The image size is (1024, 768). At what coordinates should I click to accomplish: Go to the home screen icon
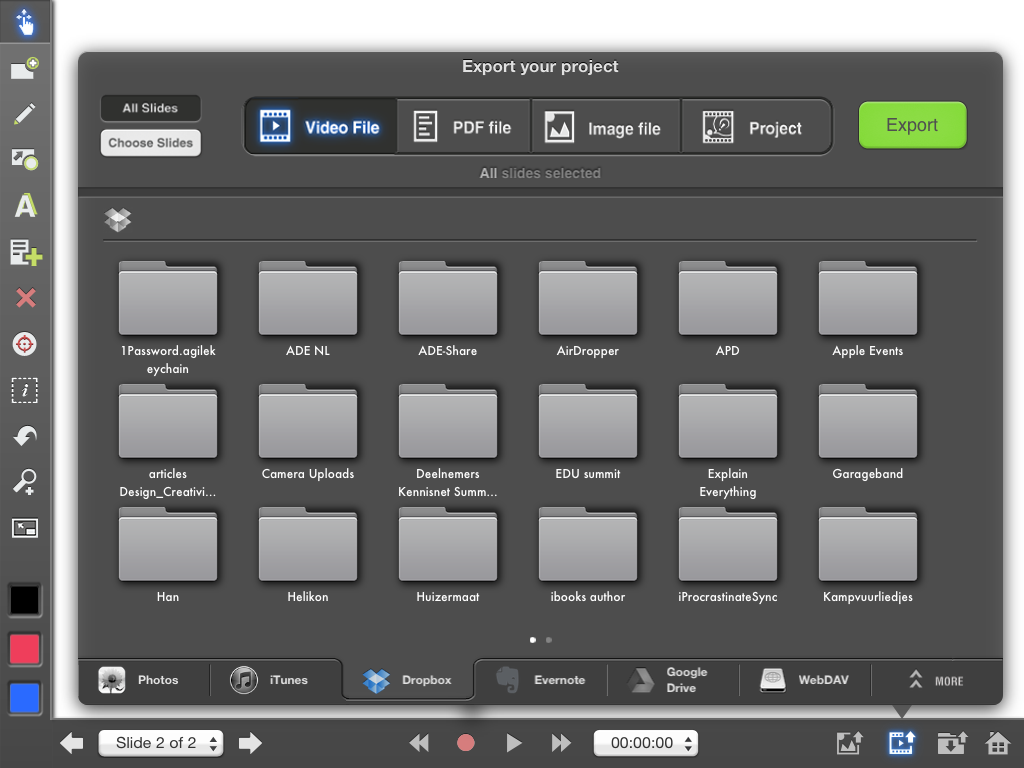997,743
